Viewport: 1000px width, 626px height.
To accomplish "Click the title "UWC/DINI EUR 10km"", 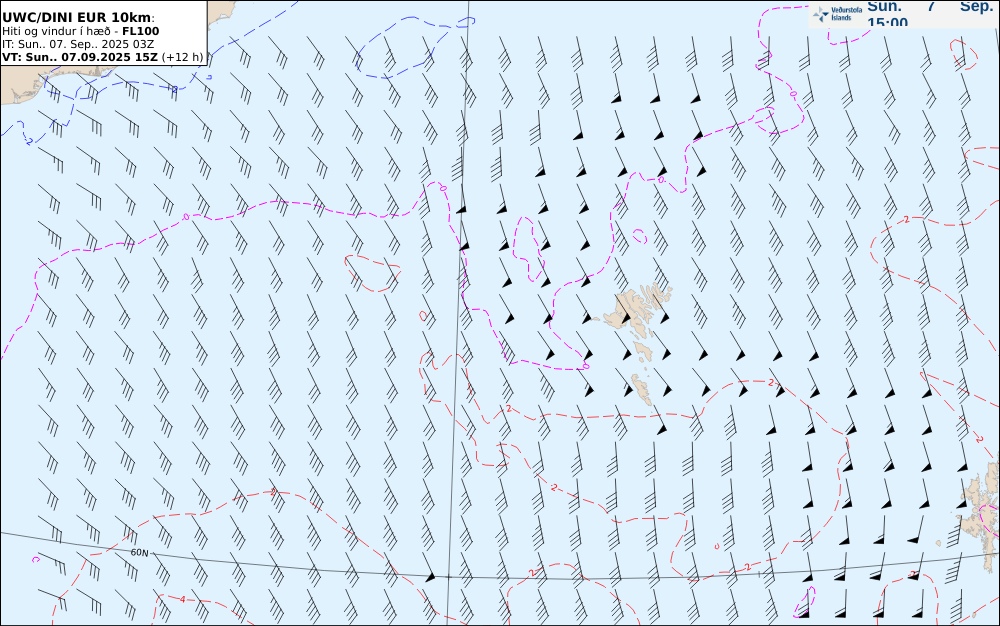I will 77,17.
